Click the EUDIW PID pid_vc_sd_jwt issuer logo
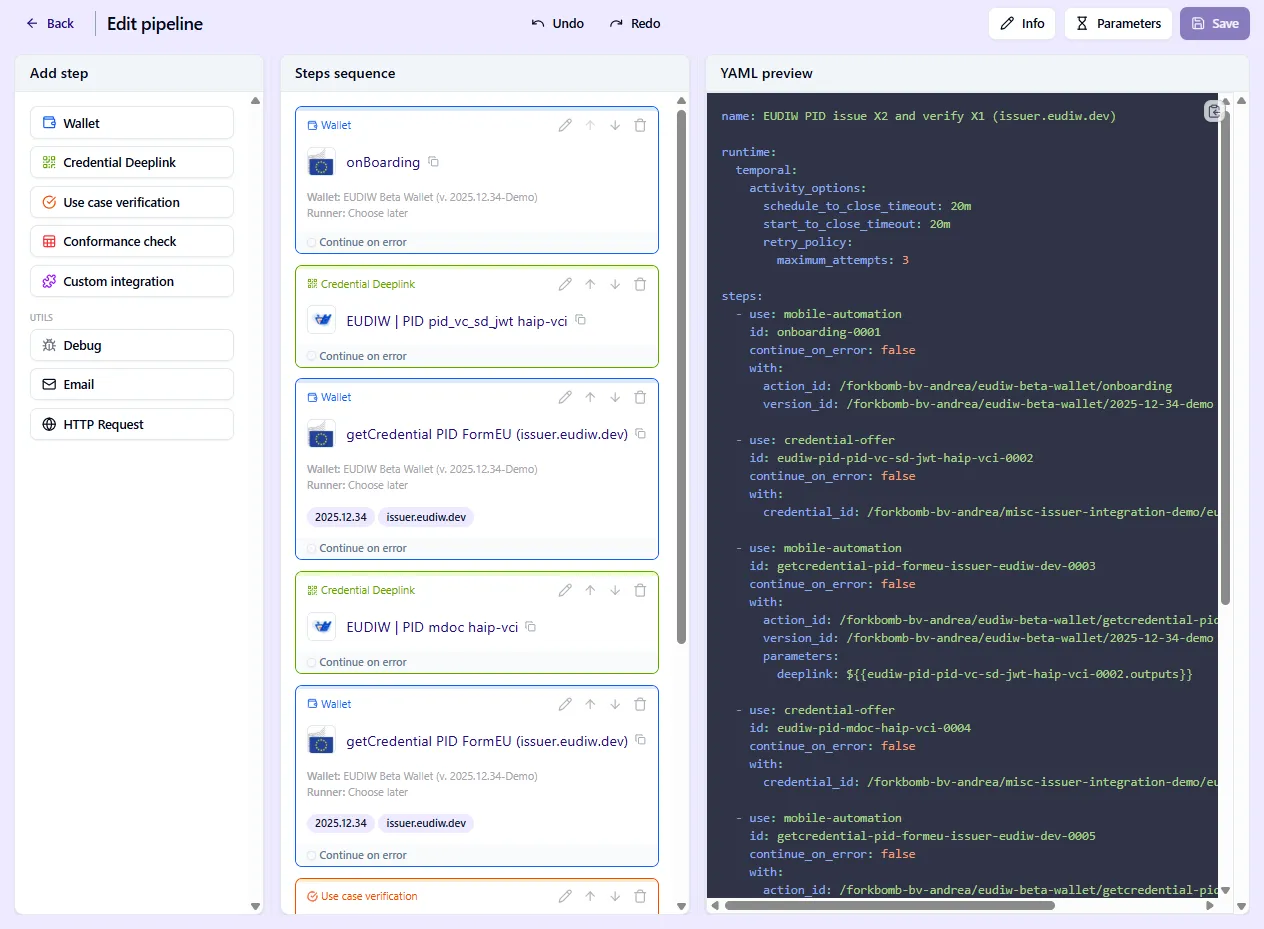This screenshot has height=929, width=1264. coord(321,320)
